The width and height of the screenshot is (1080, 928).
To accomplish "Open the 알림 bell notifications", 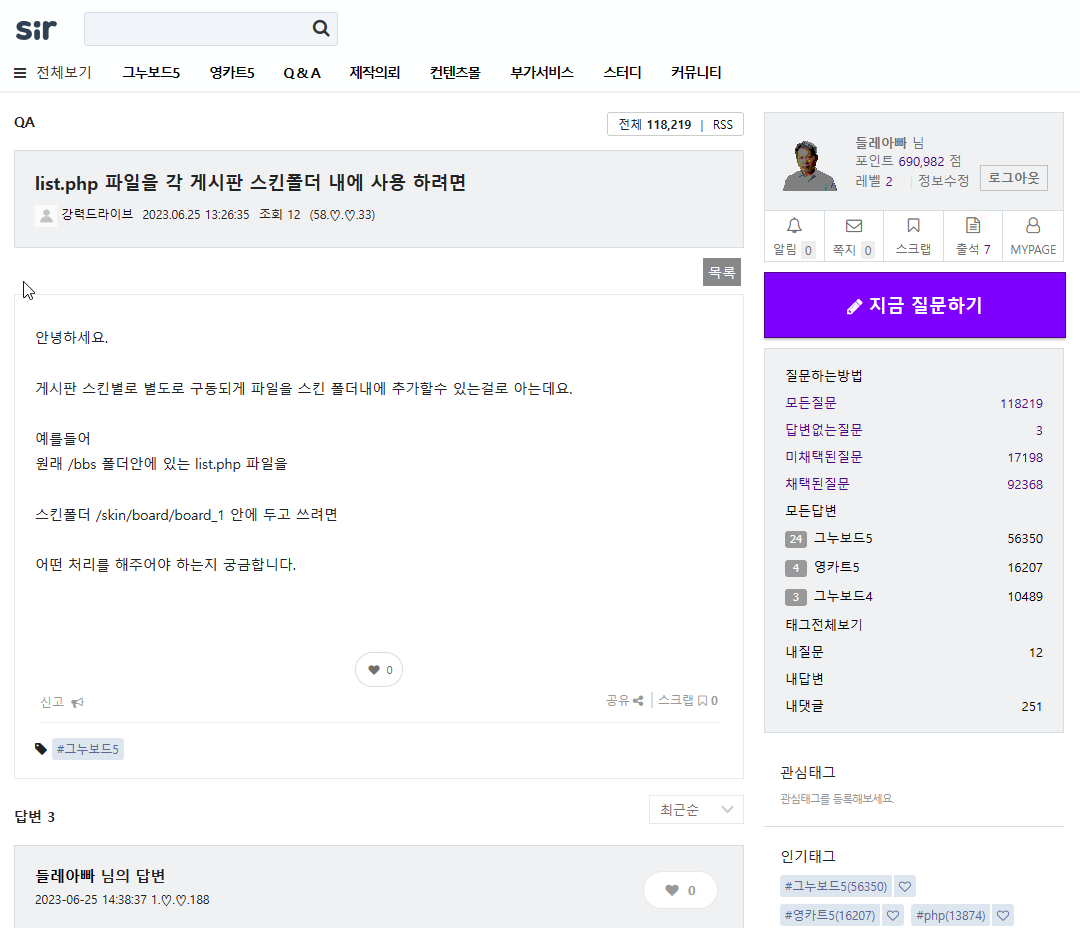I will click(x=794, y=236).
